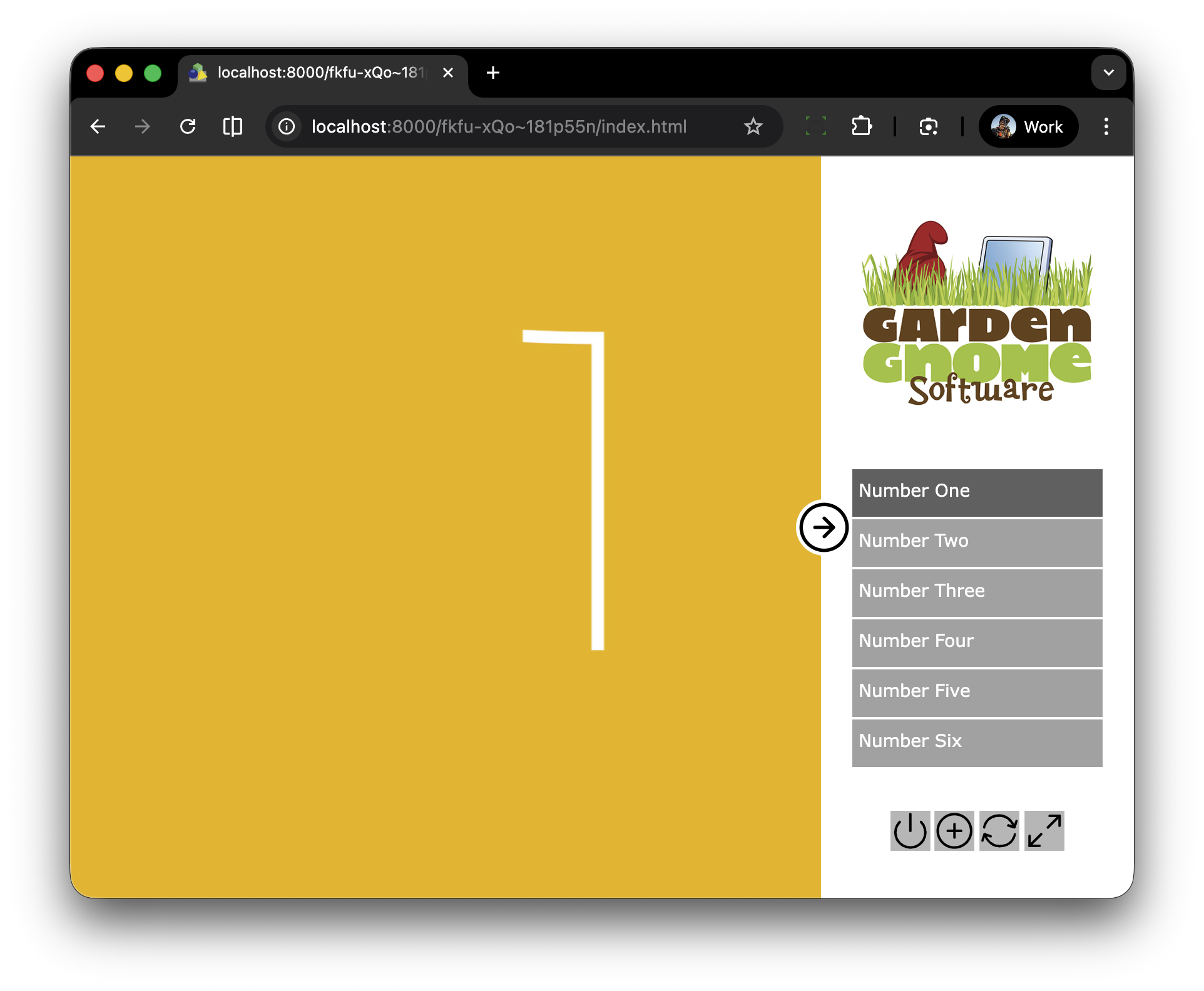The image size is (1204, 991).
Task: Expand the browser tab overview chevron
Action: (x=1108, y=73)
